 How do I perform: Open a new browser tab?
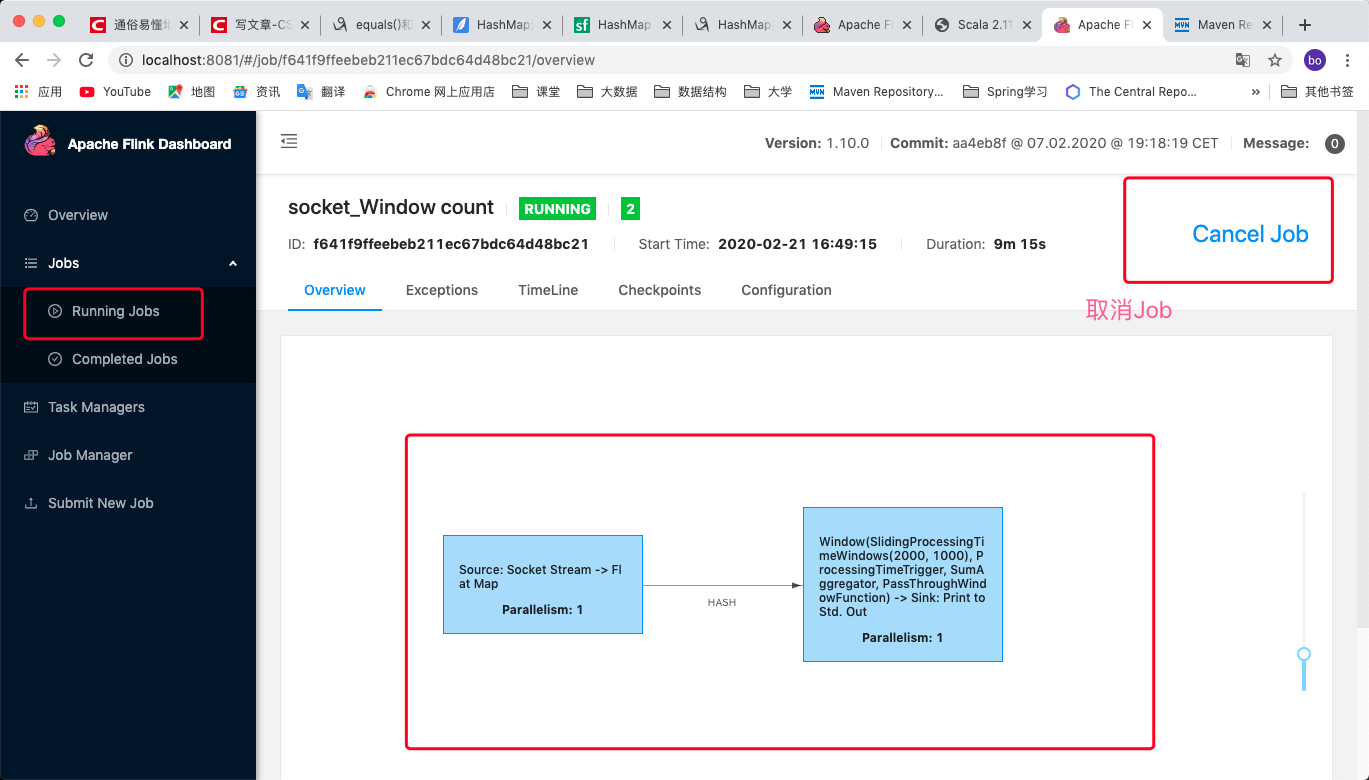click(1304, 25)
